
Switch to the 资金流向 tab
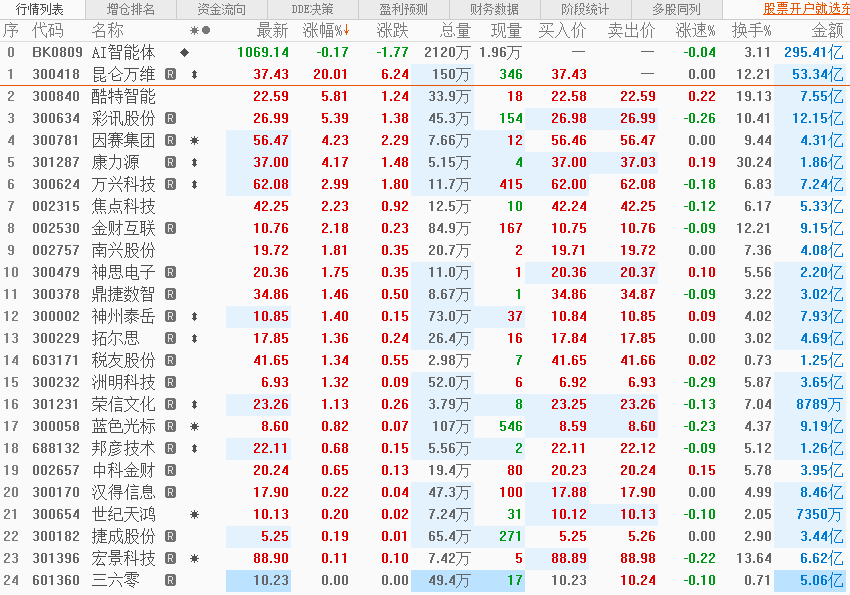pos(221,9)
